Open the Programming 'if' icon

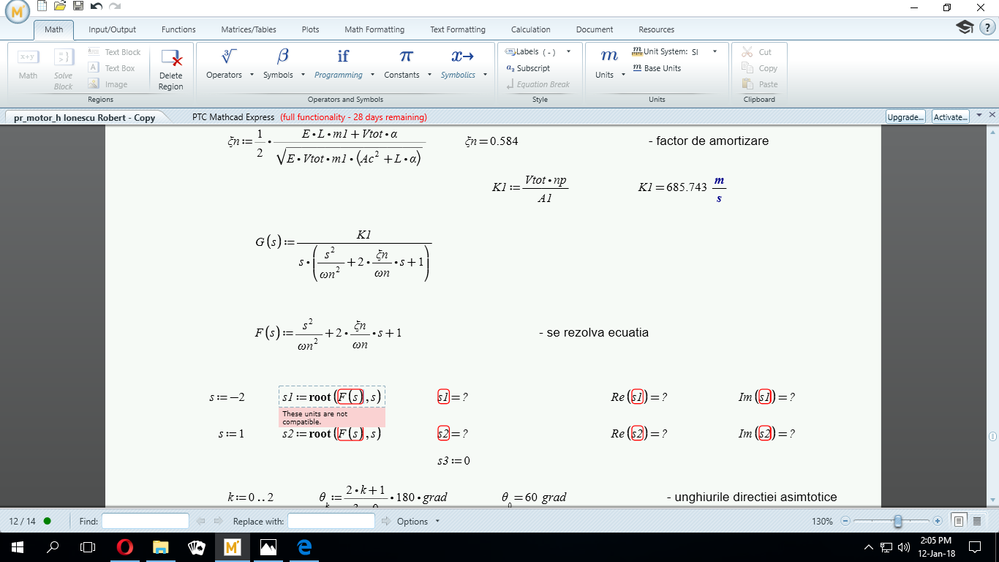click(343, 57)
